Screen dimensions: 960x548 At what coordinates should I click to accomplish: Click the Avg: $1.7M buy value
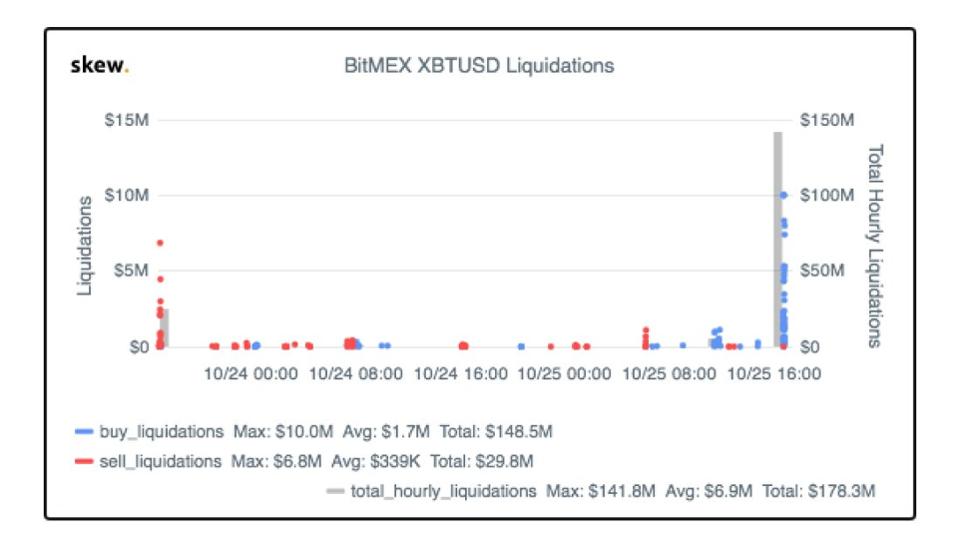[x=386, y=432]
